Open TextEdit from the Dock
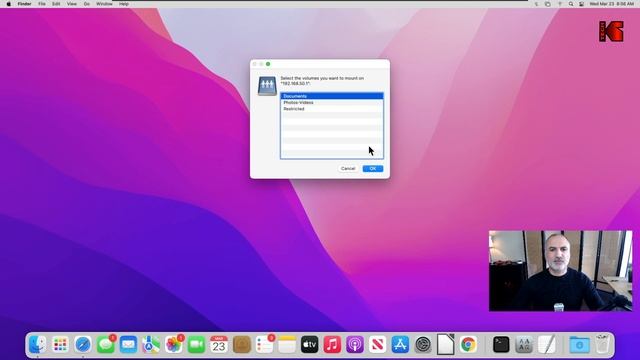640x360 pixels. pos(547,344)
